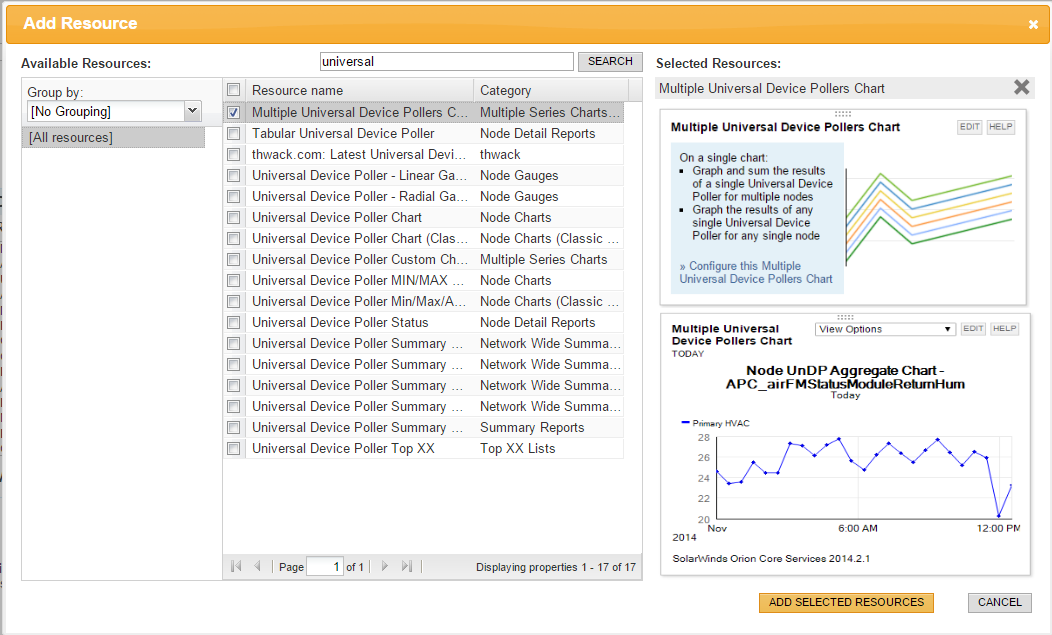This screenshot has width=1052, height=635.
Task: Check Universal Device Poller MIN/MAX checkbox
Action: coord(233,281)
